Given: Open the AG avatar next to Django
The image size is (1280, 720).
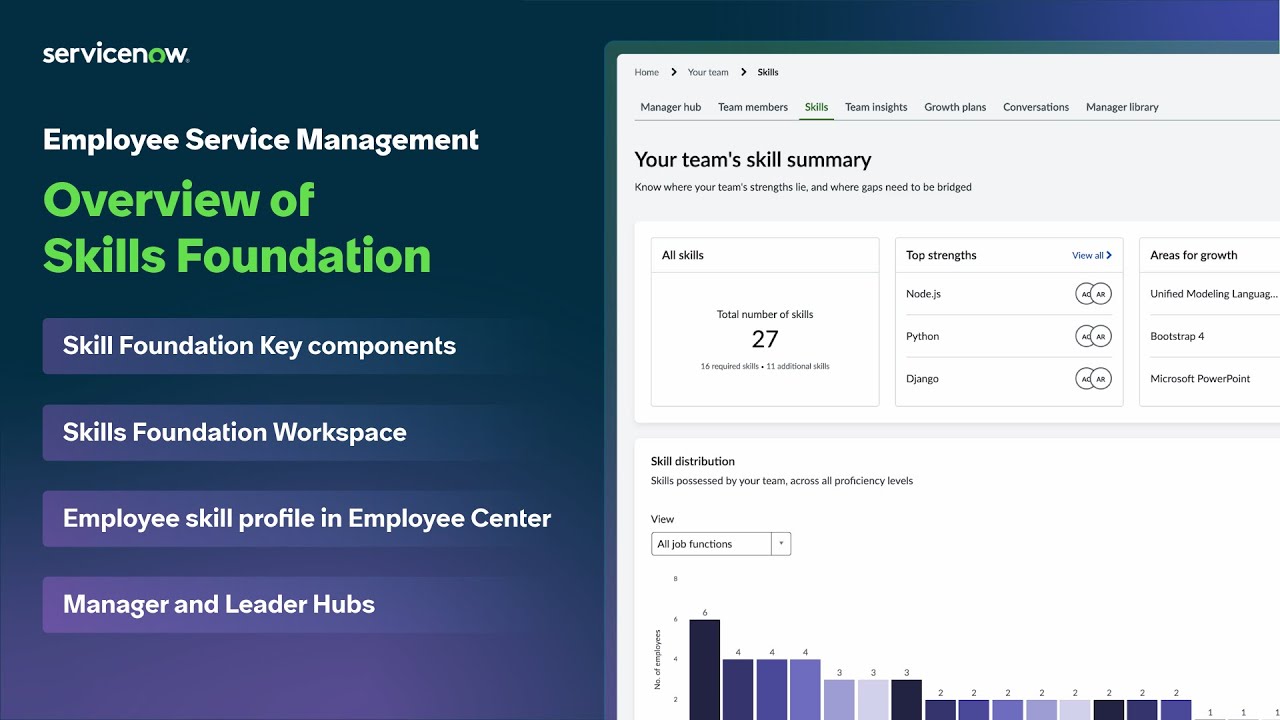Looking at the screenshot, I should 1085,378.
